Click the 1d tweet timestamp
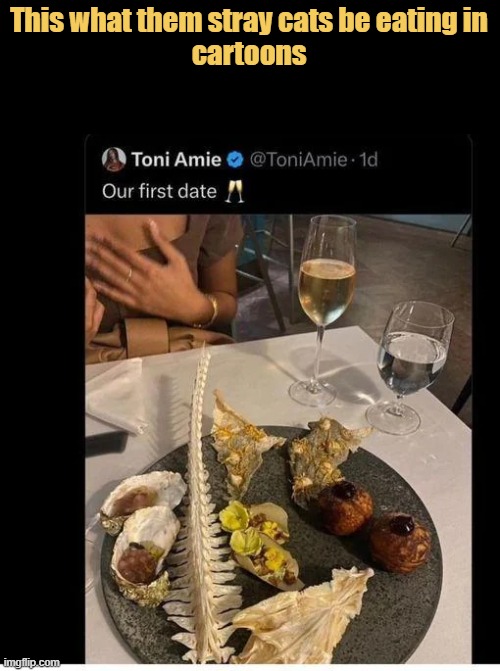Image resolution: width=500 pixels, height=671 pixels. (x=369, y=160)
